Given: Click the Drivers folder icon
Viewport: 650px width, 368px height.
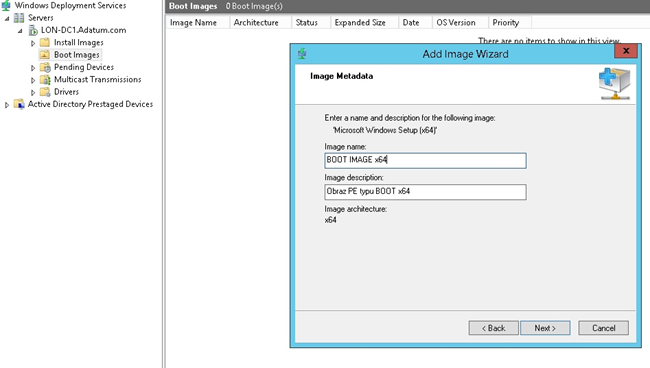Looking at the screenshot, I should click(x=45, y=92).
